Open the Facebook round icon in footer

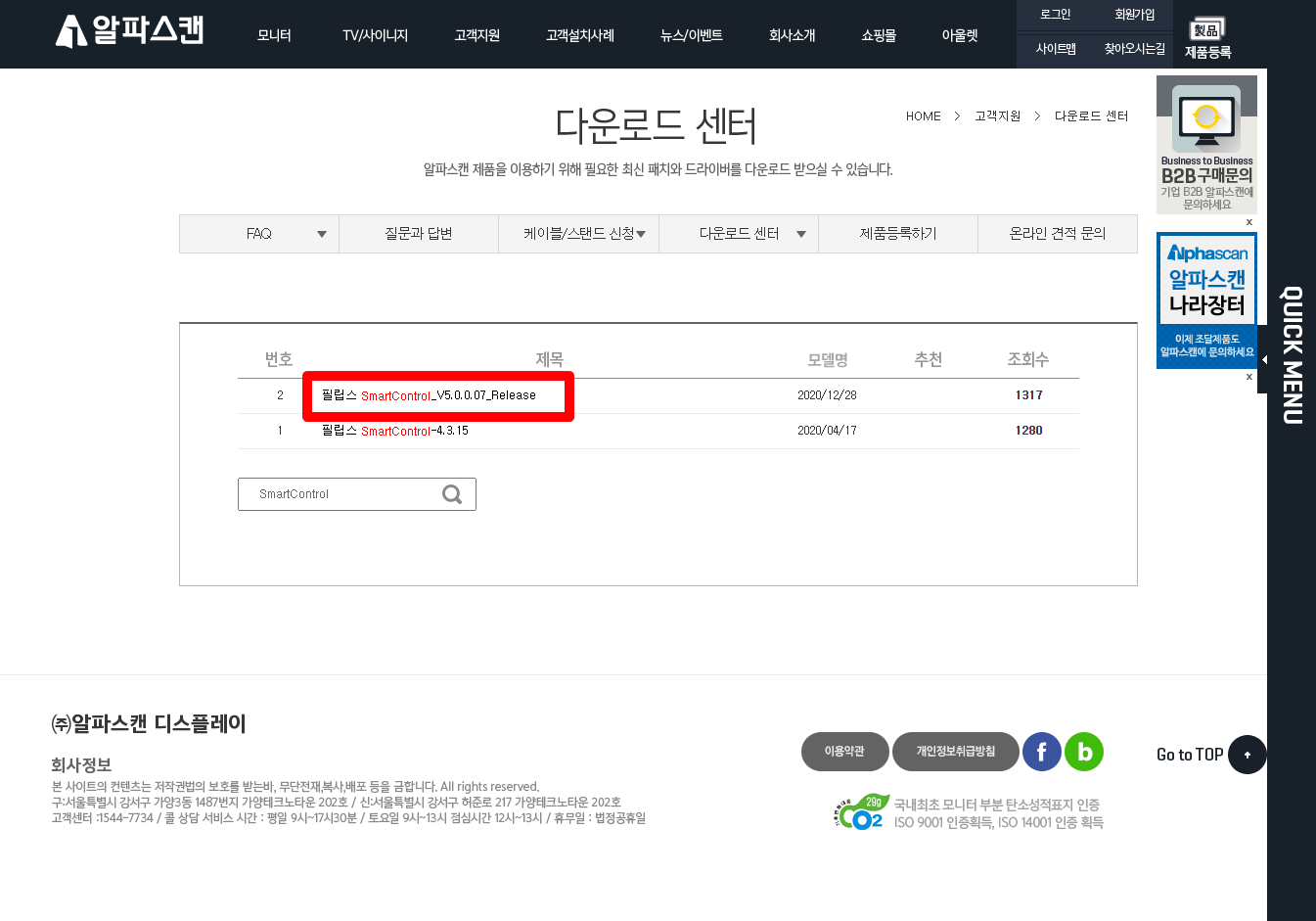tap(1042, 752)
